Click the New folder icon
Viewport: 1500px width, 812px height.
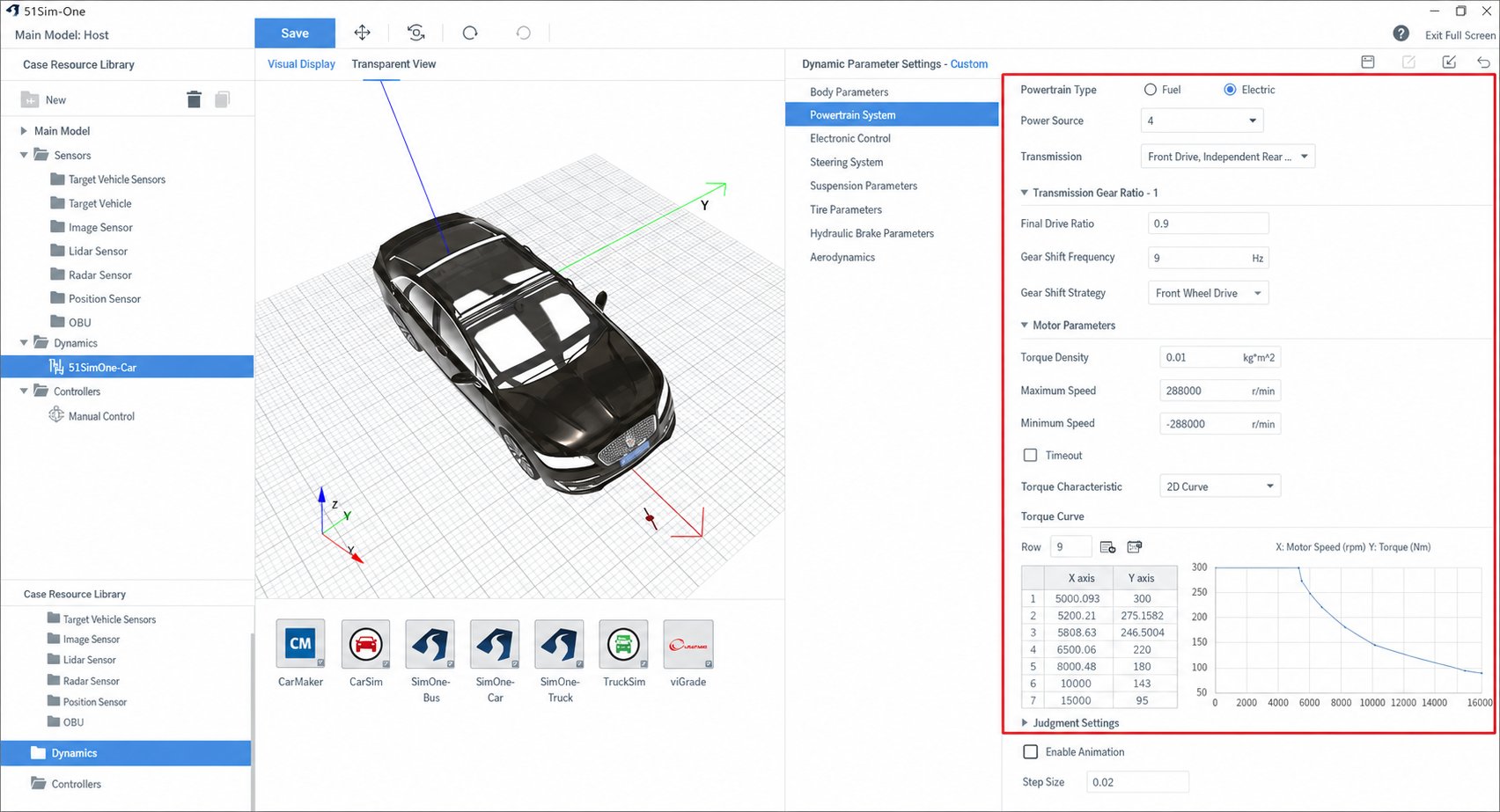click(29, 99)
